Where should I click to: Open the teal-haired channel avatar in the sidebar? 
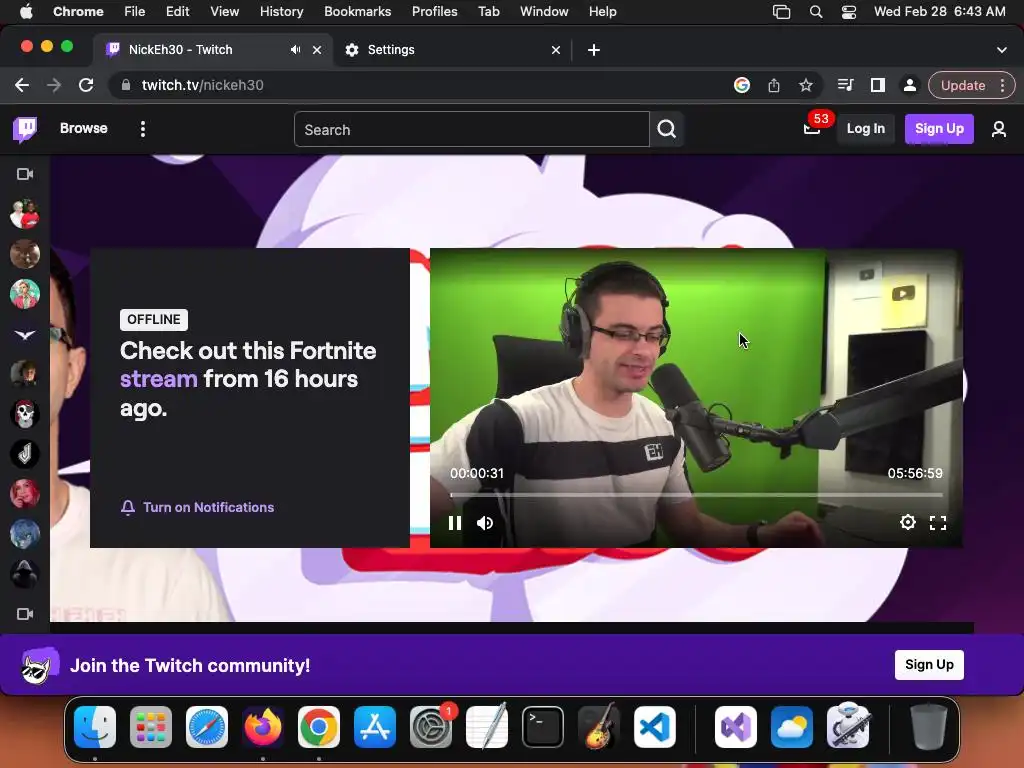(x=25, y=294)
